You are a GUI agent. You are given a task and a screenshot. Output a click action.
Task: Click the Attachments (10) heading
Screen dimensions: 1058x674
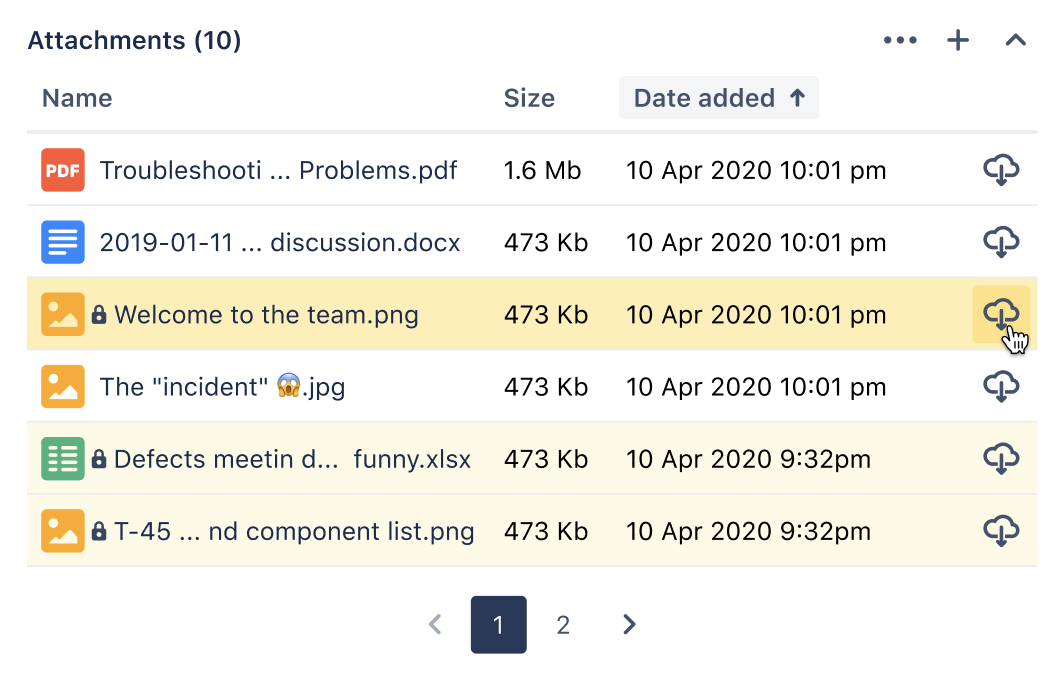(134, 40)
